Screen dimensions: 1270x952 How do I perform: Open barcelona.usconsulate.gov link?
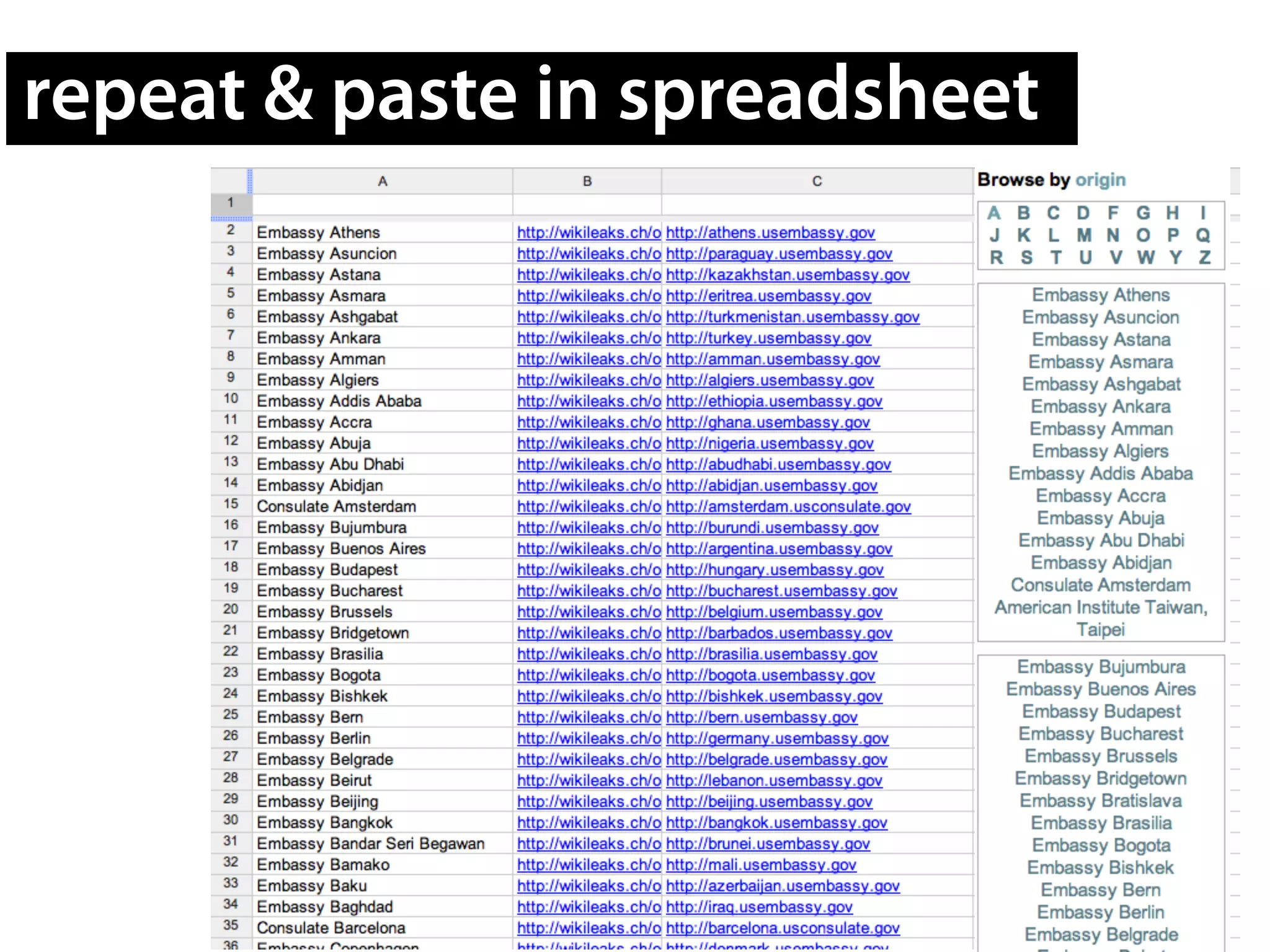[783, 928]
